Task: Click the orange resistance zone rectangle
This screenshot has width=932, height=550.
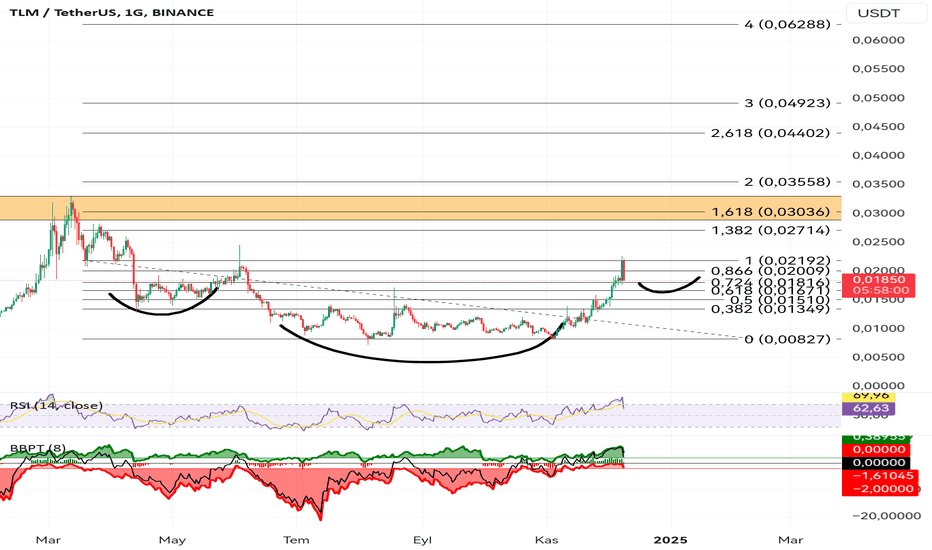Action: [420, 208]
